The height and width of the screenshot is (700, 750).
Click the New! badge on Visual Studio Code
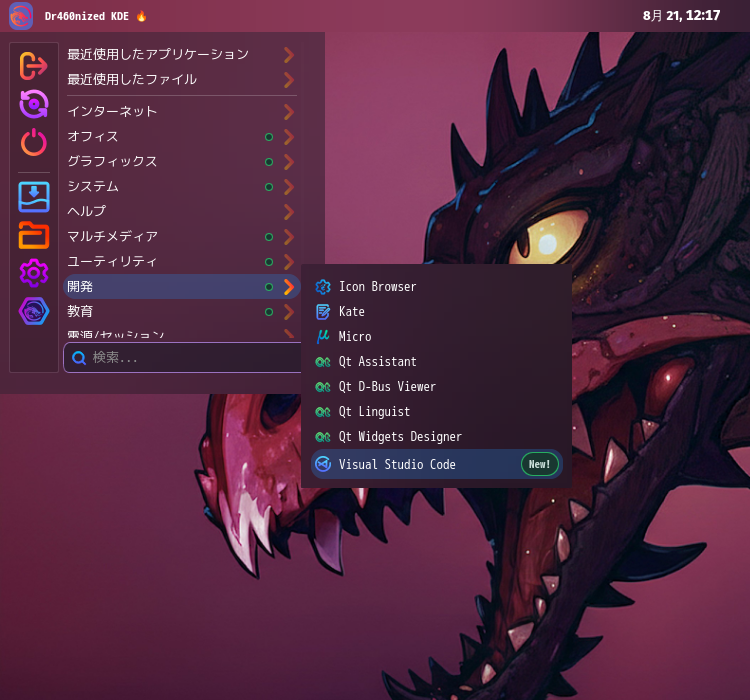[x=540, y=464]
